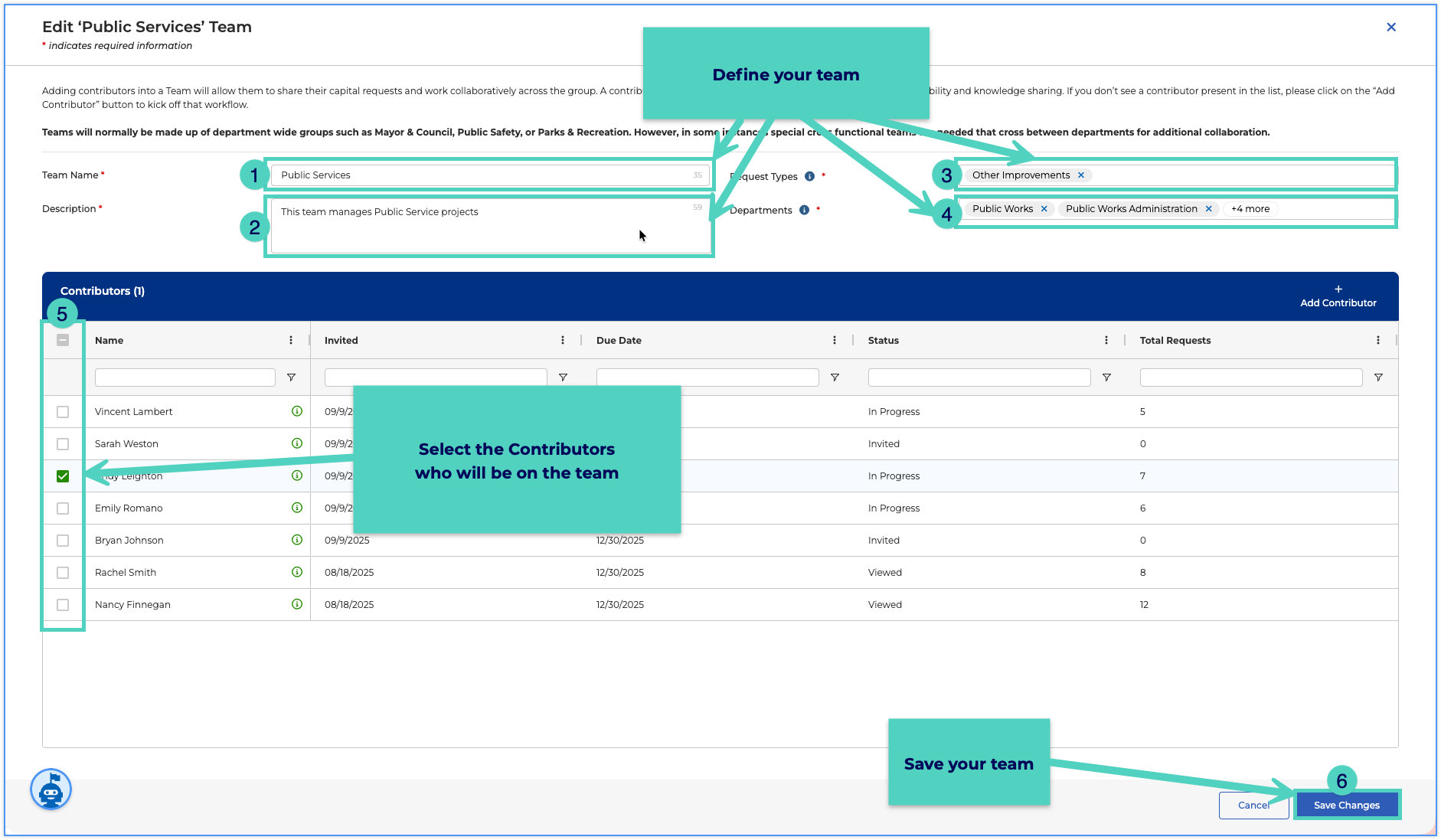Sort by the Status column header
The image size is (1441, 840).
884,340
